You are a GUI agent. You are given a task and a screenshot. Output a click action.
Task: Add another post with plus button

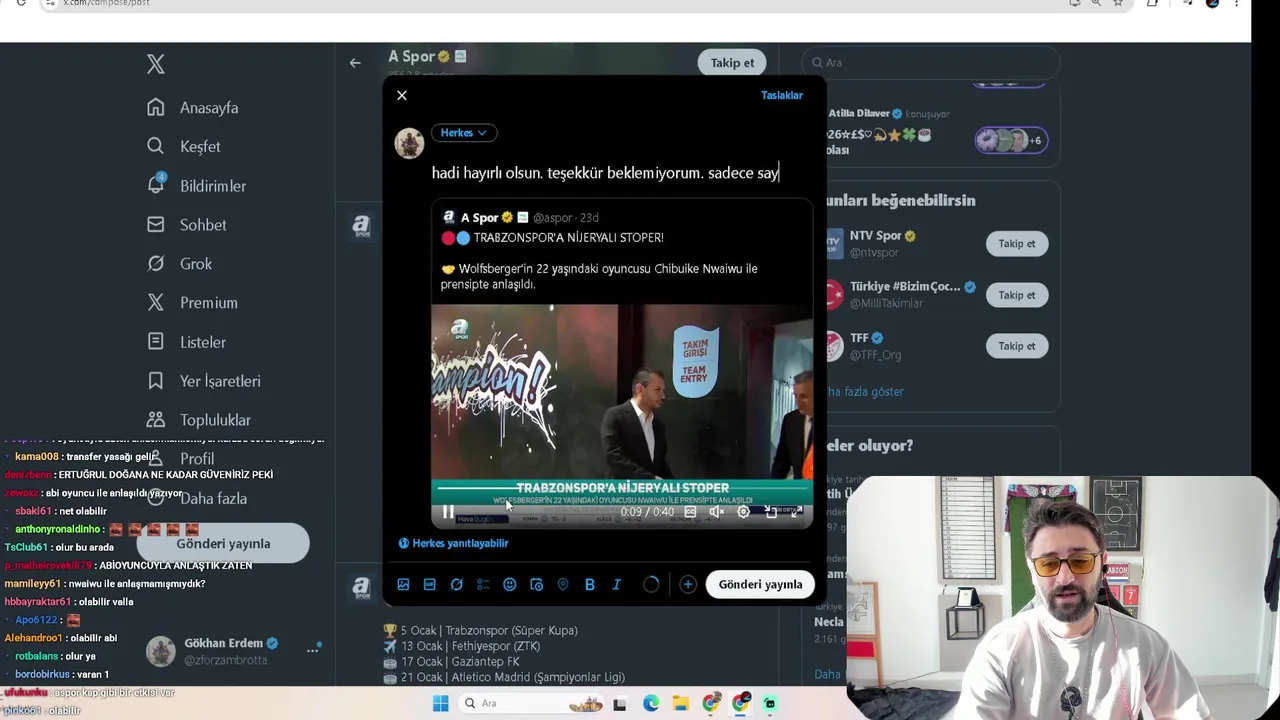point(688,584)
